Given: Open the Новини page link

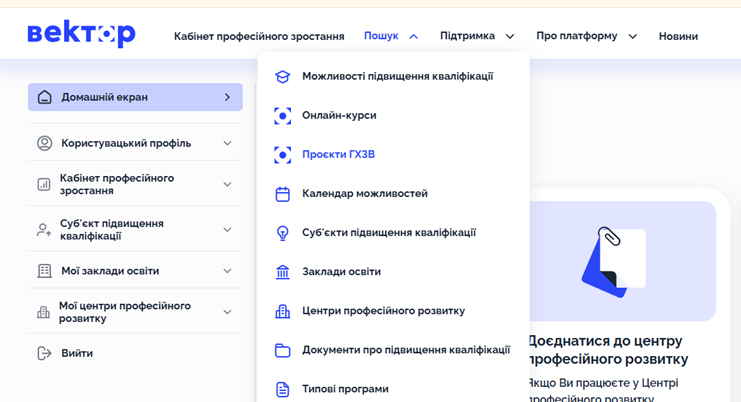Looking at the screenshot, I should tap(678, 36).
